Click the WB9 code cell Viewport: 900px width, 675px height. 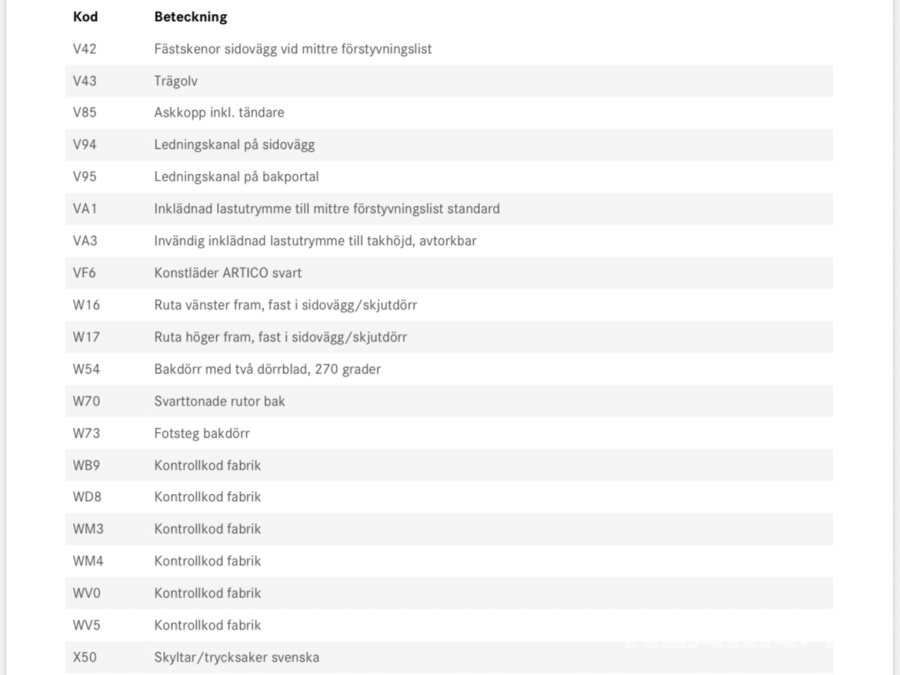click(x=87, y=465)
